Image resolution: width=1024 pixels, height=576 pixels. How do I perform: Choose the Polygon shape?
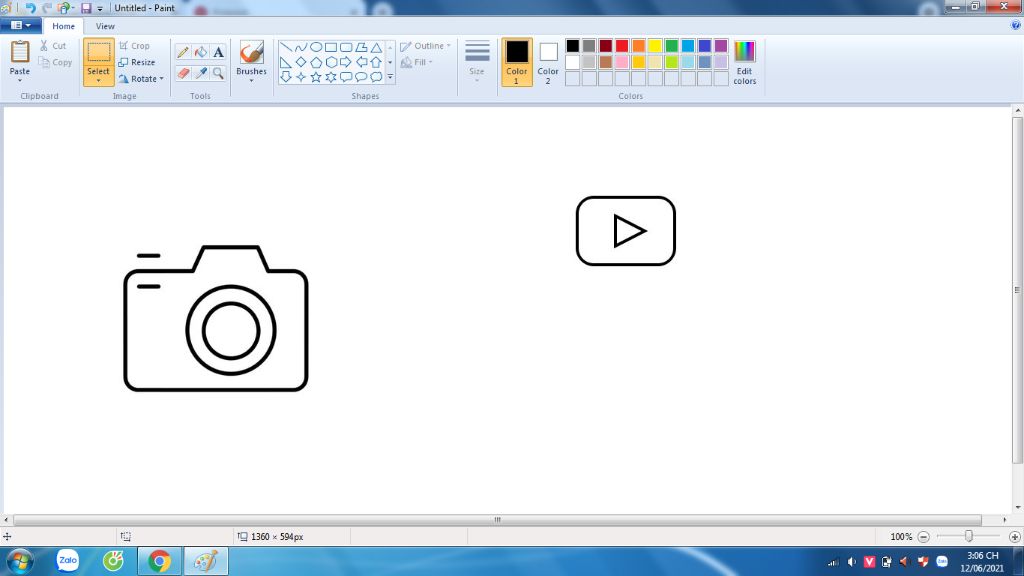[x=361, y=48]
